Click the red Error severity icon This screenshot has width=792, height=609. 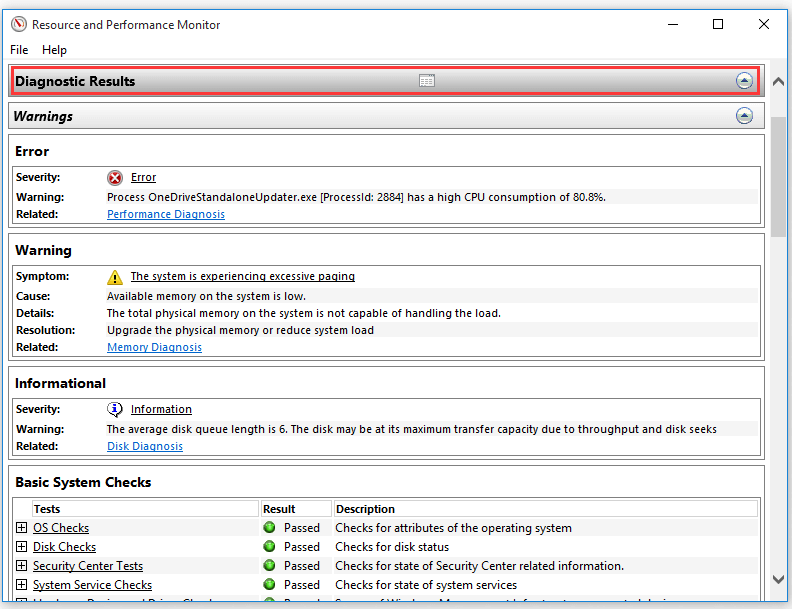point(115,178)
